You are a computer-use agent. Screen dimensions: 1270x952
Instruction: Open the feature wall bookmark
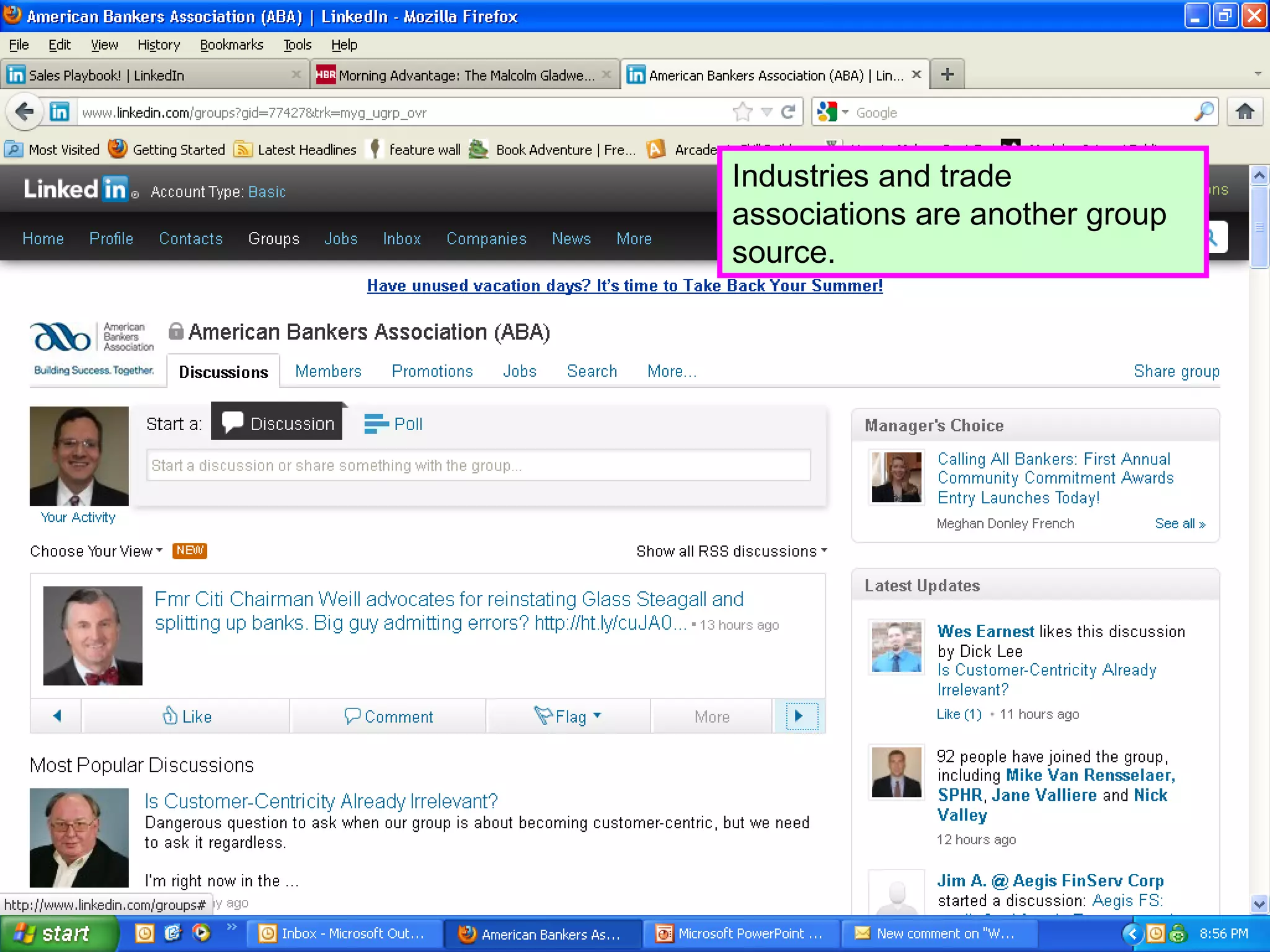[x=414, y=149]
